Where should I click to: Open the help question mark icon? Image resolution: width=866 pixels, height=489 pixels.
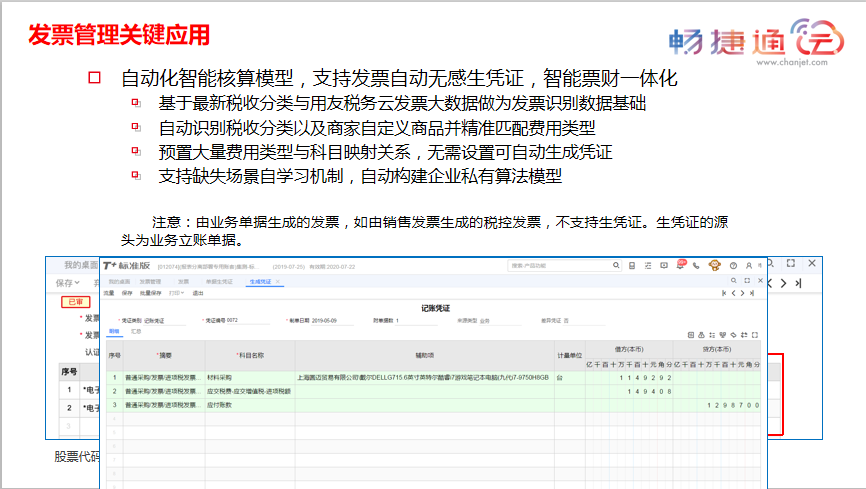tap(733, 266)
